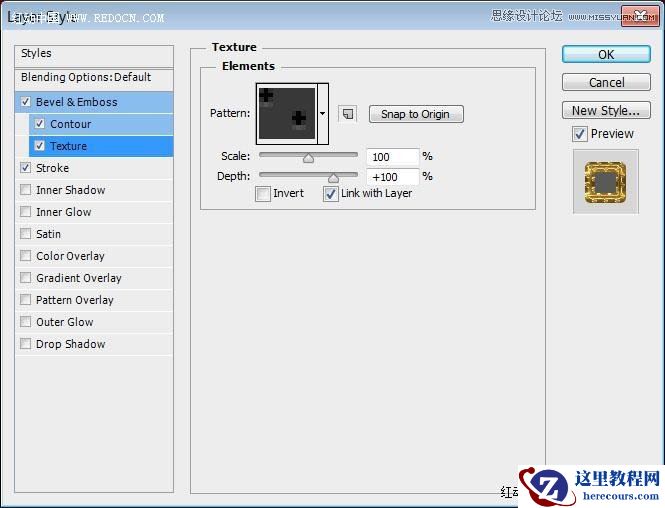Enable the Satin checkbox
665x508 pixels.
[x=25, y=234]
